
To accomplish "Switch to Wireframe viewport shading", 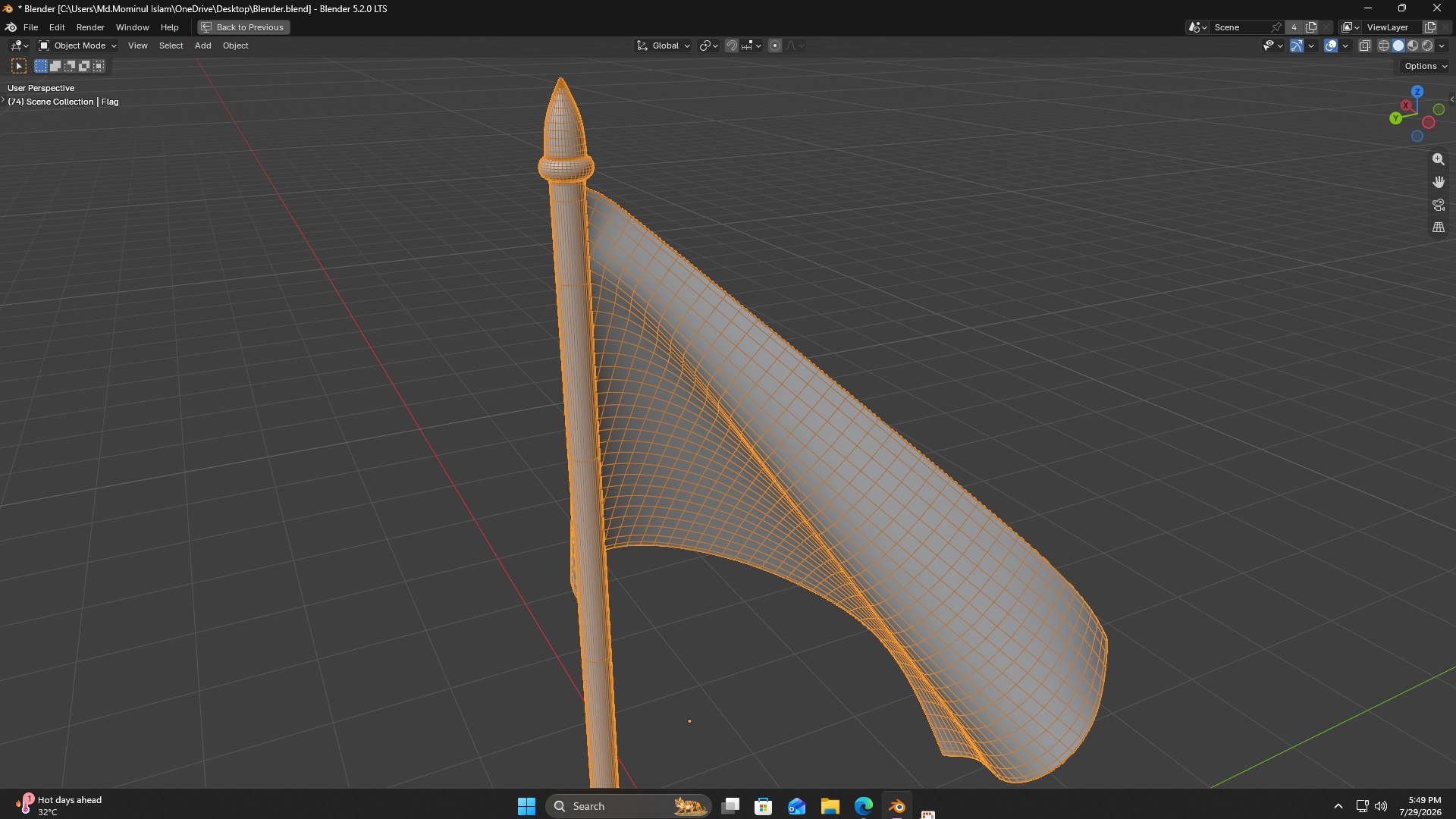I will click(x=1384, y=45).
